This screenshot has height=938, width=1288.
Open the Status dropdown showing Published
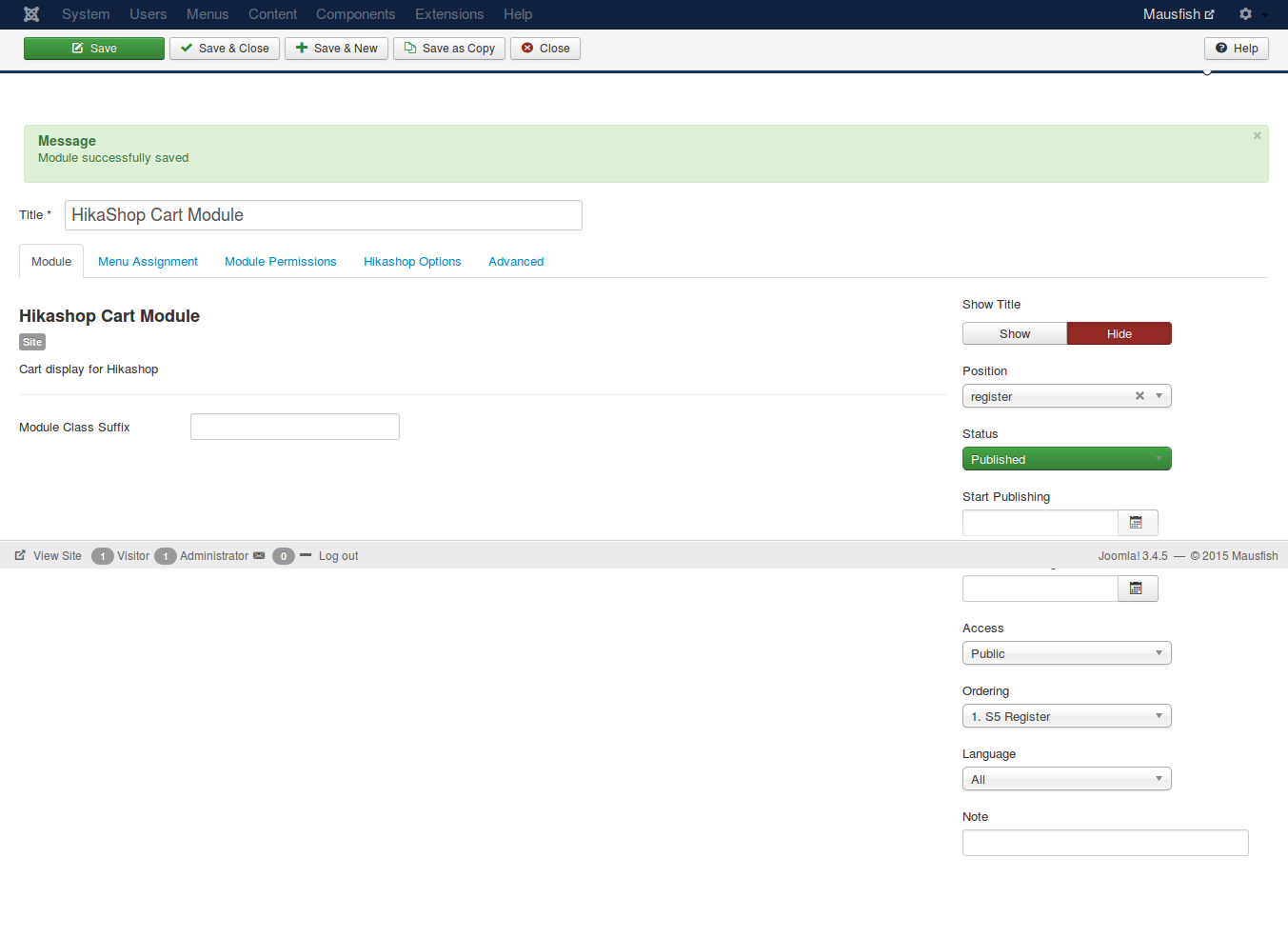(1067, 459)
